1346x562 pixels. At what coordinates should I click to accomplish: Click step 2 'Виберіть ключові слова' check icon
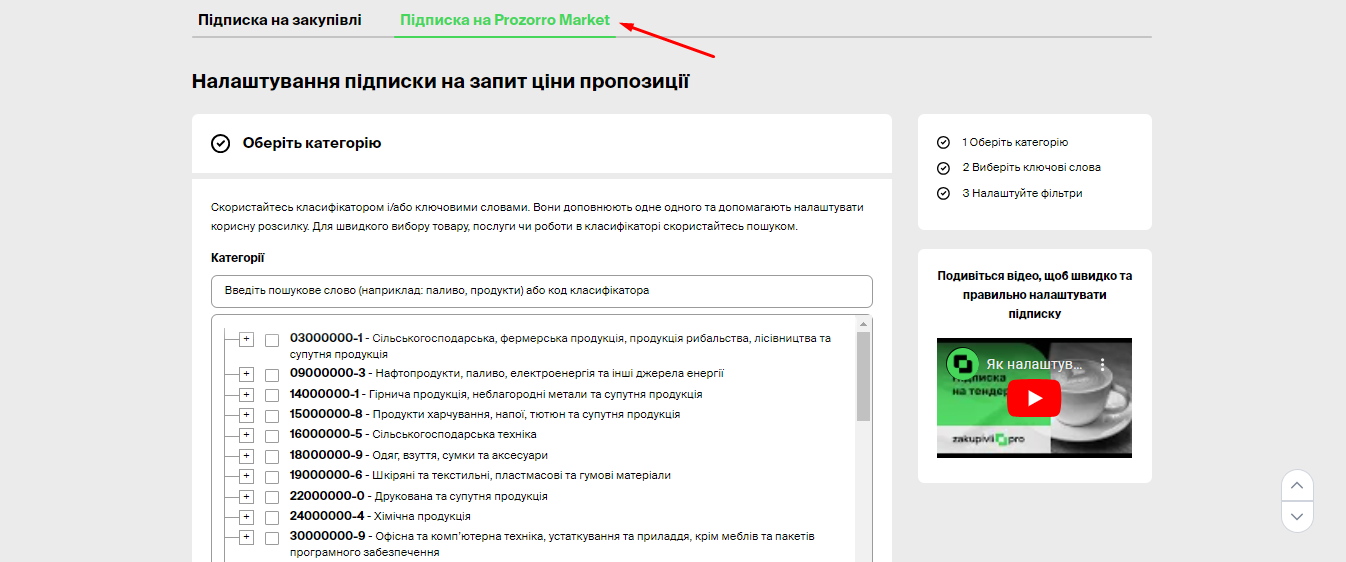click(x=943, y=168)
